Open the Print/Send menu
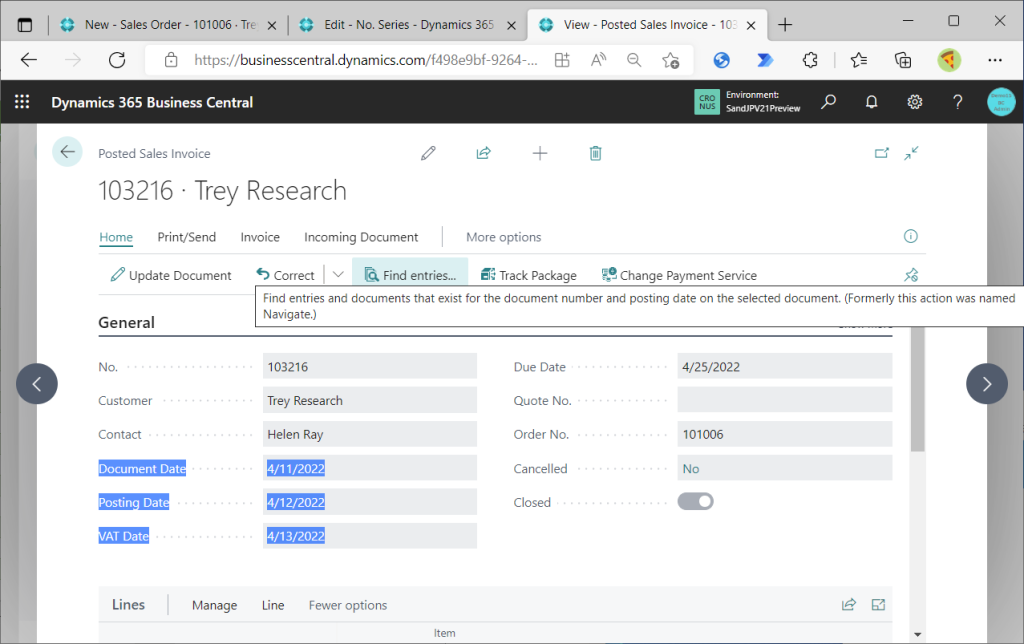This screenshot has height=644, width=1024. (x=186, y=237)
